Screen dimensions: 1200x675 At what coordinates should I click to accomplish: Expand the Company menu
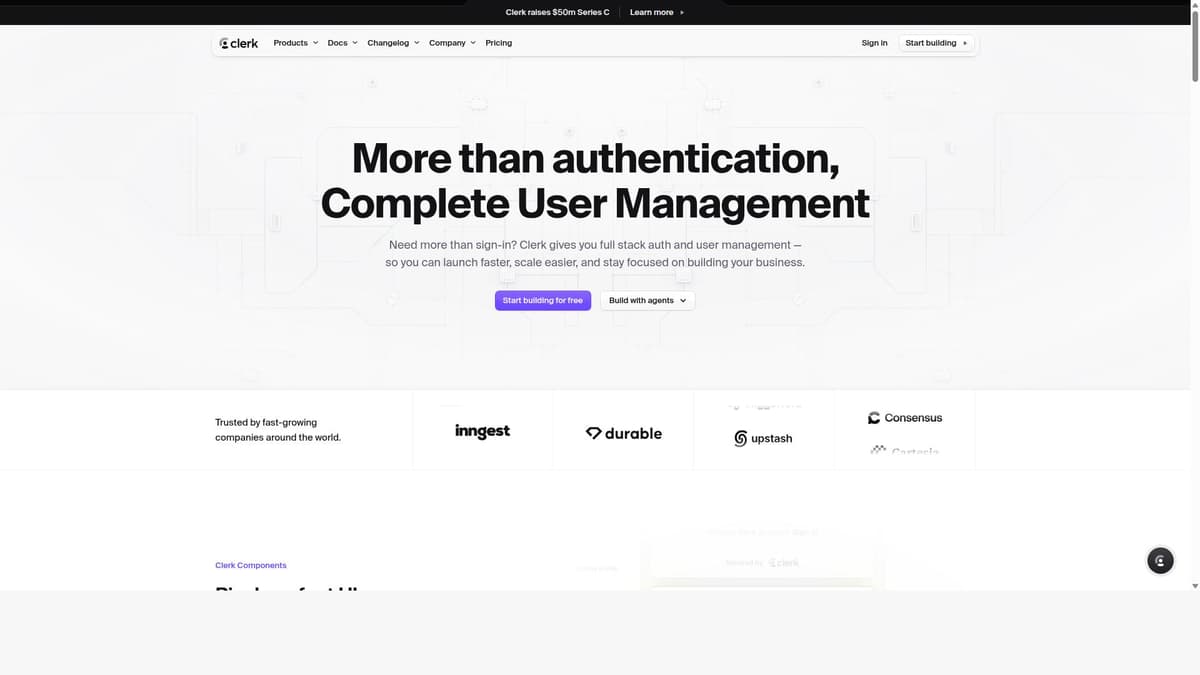[452, 43]
